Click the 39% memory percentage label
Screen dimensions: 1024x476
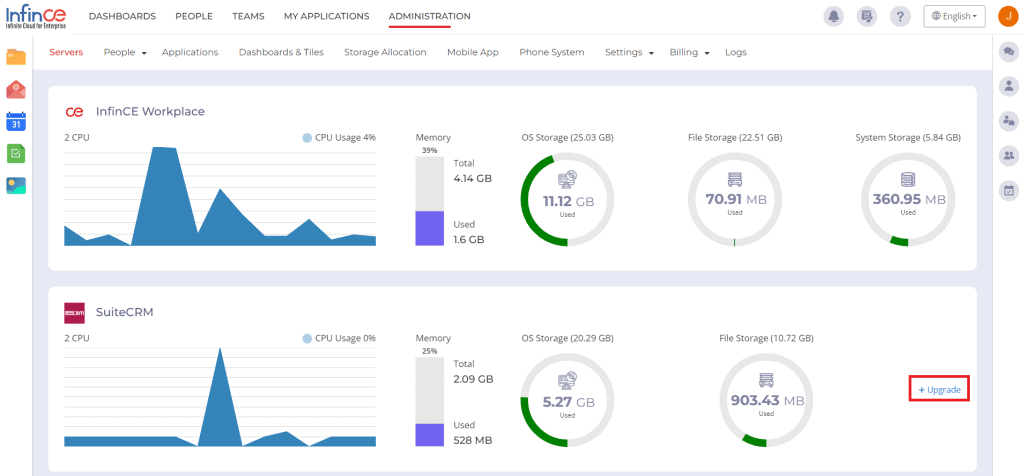(429, 151)
